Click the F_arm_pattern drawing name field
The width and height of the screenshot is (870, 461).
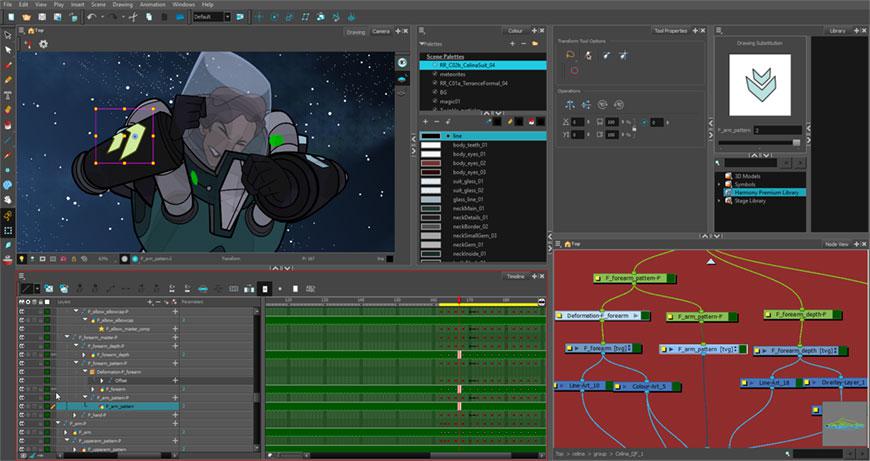pos(777,130)
